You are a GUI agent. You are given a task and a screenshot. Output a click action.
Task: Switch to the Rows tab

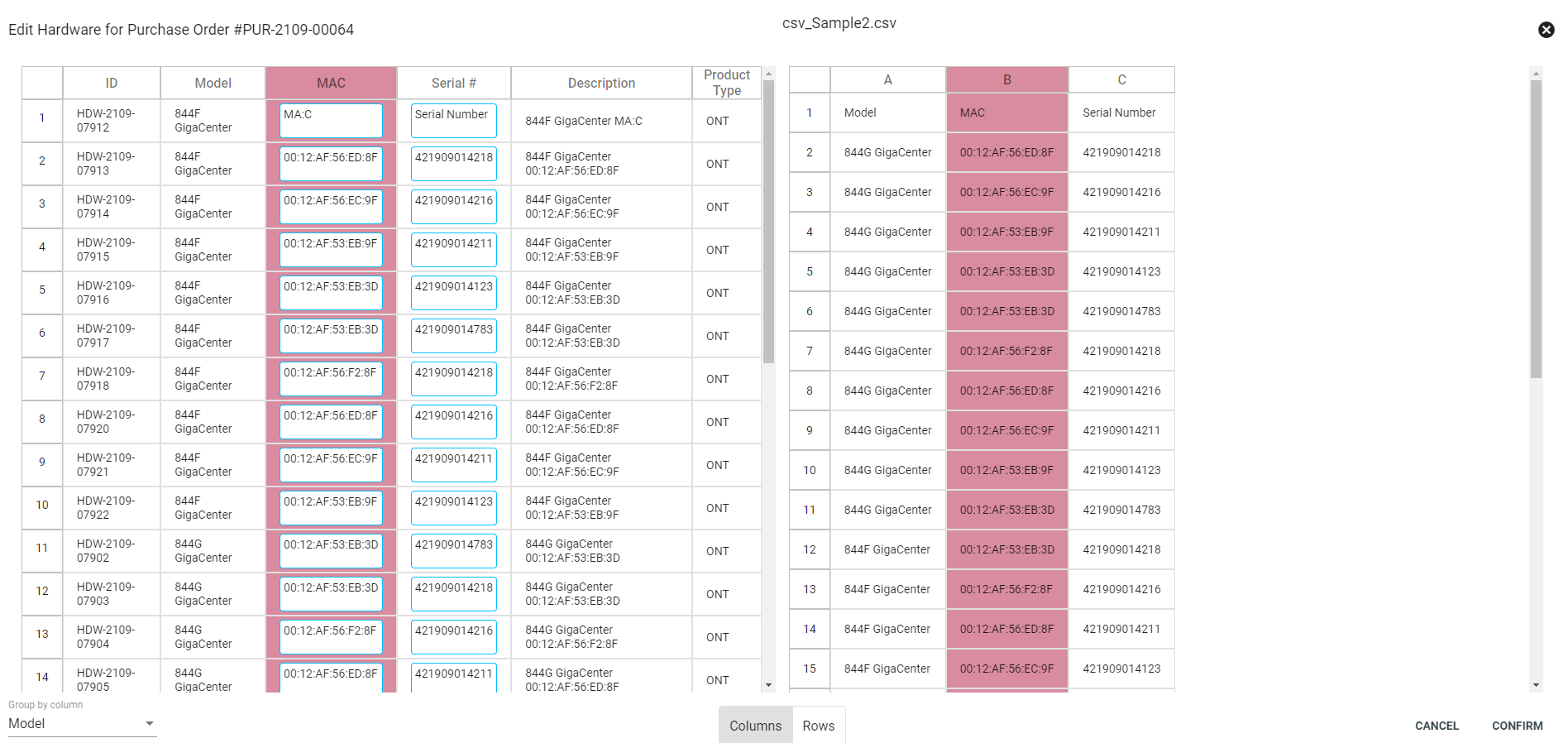pos(819,725)
